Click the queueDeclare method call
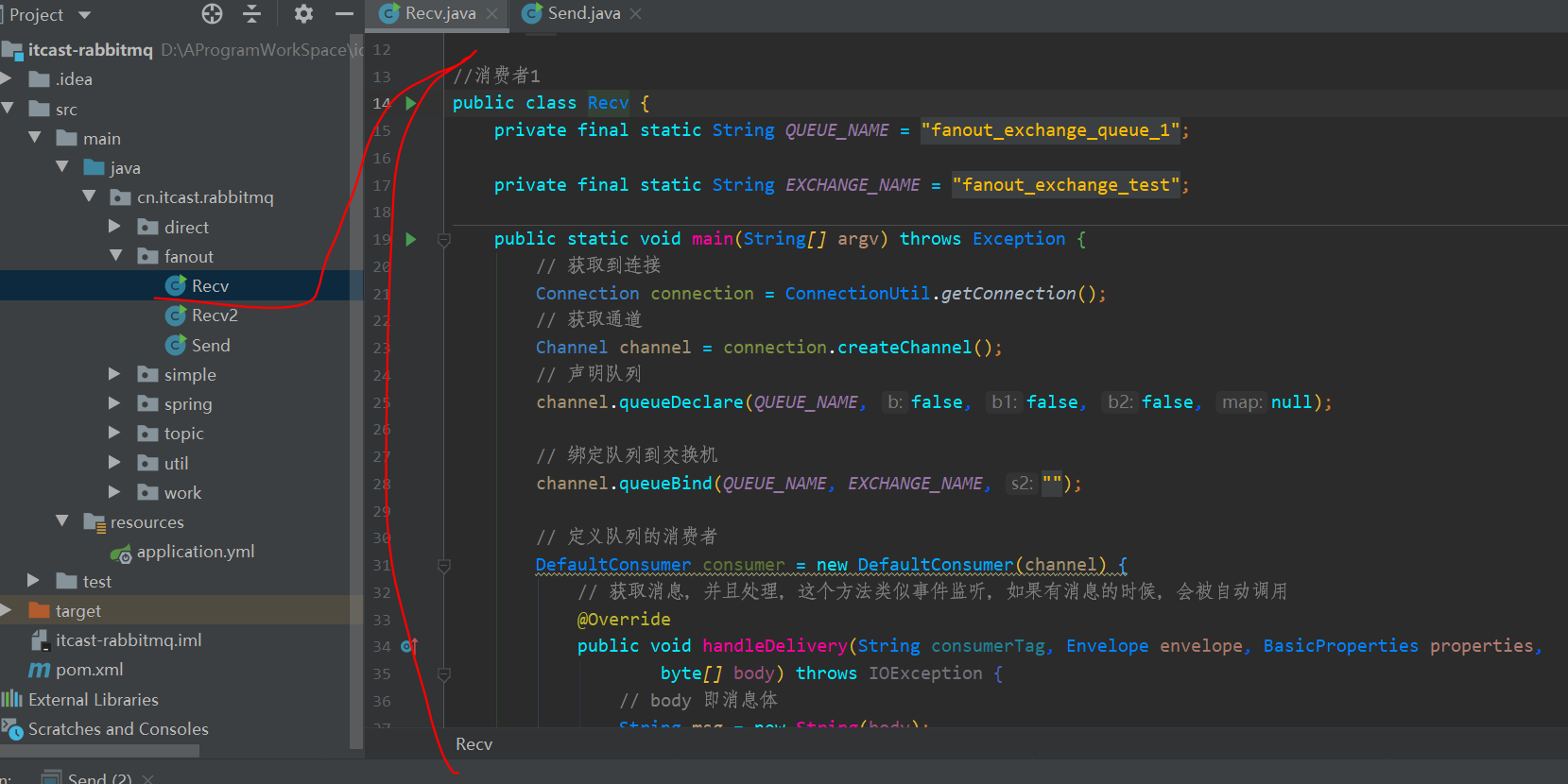Screen dimensions: 1568x784 coord(681,402)
